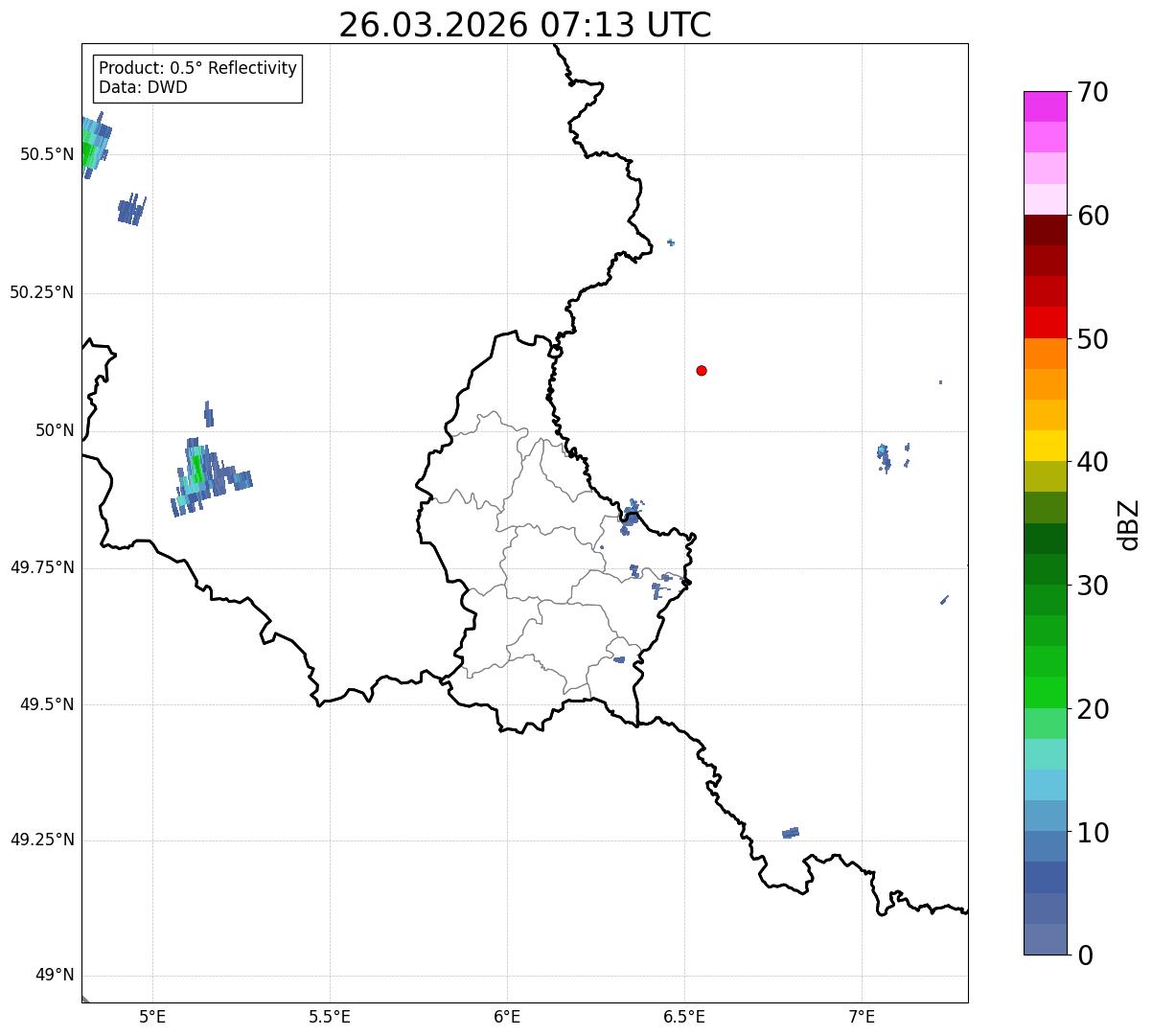
Task: Click the small echo near 6.8°E 49.25°N
Action: pos(791,833)
